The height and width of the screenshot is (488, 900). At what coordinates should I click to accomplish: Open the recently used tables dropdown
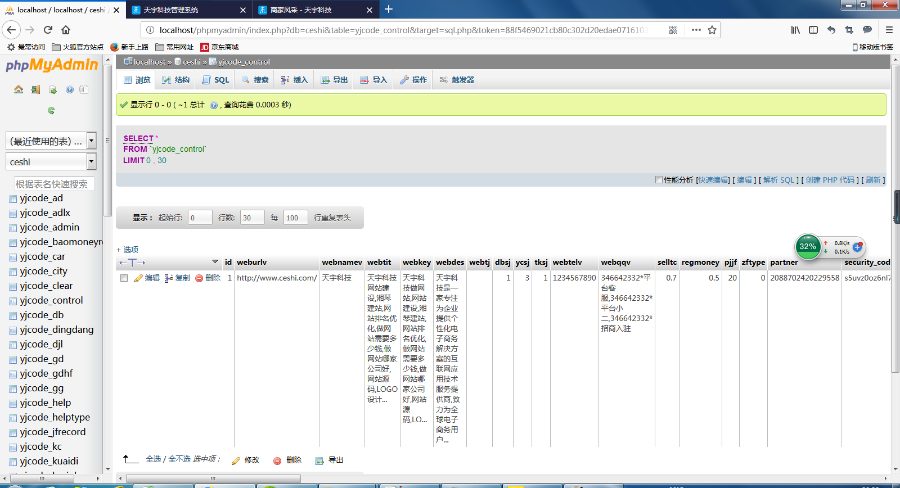point(50,141)
